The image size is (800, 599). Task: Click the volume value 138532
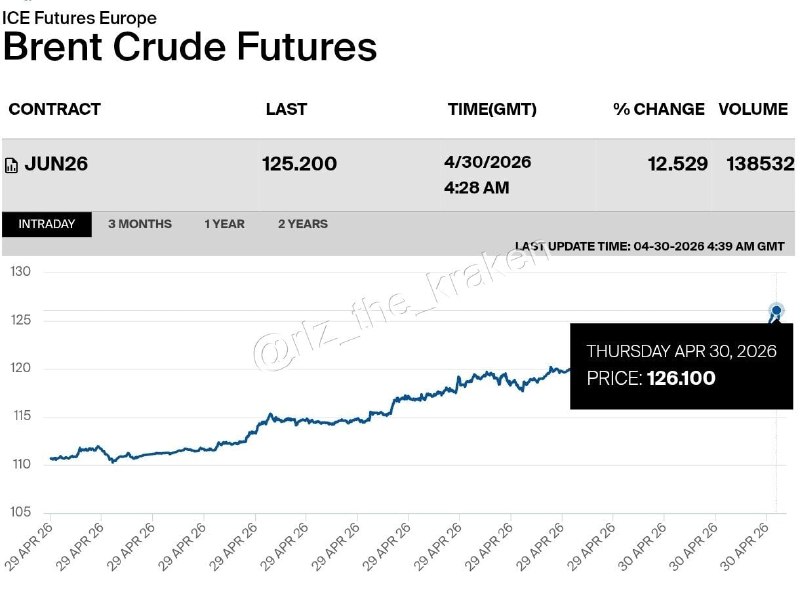(759, 163)
